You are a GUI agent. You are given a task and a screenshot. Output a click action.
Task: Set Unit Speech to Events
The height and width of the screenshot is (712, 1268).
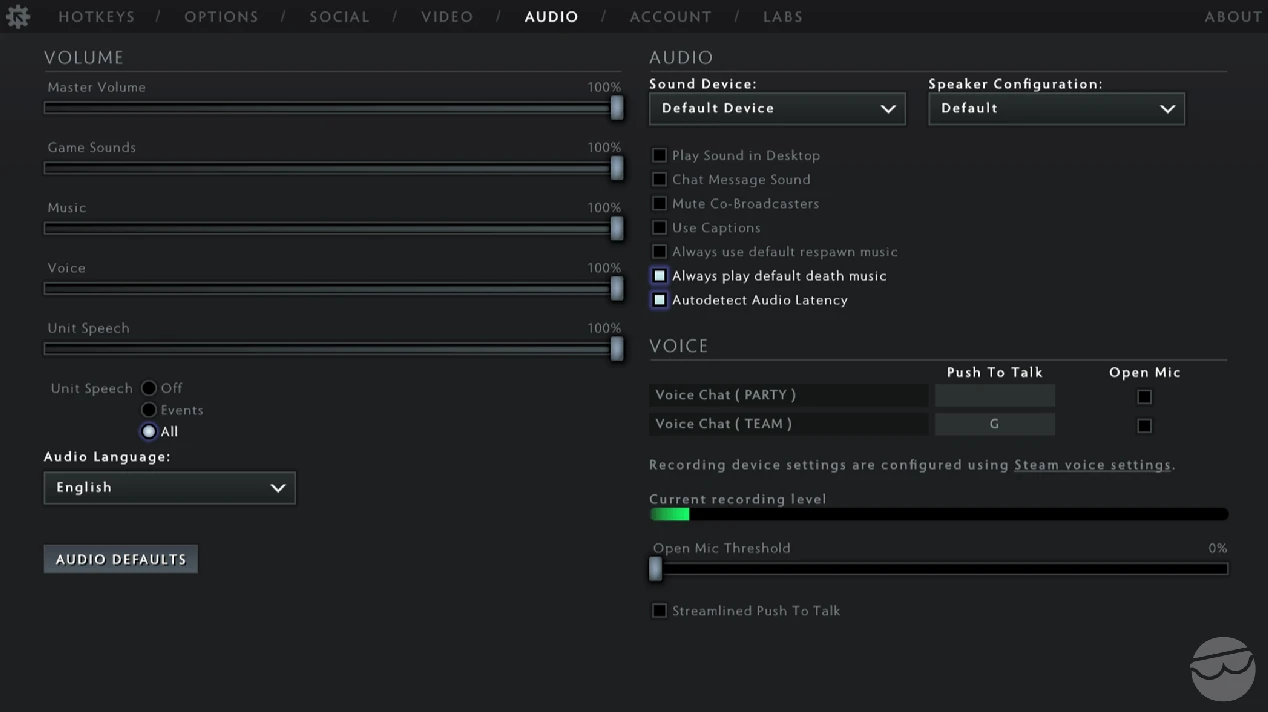pos(149,410)
